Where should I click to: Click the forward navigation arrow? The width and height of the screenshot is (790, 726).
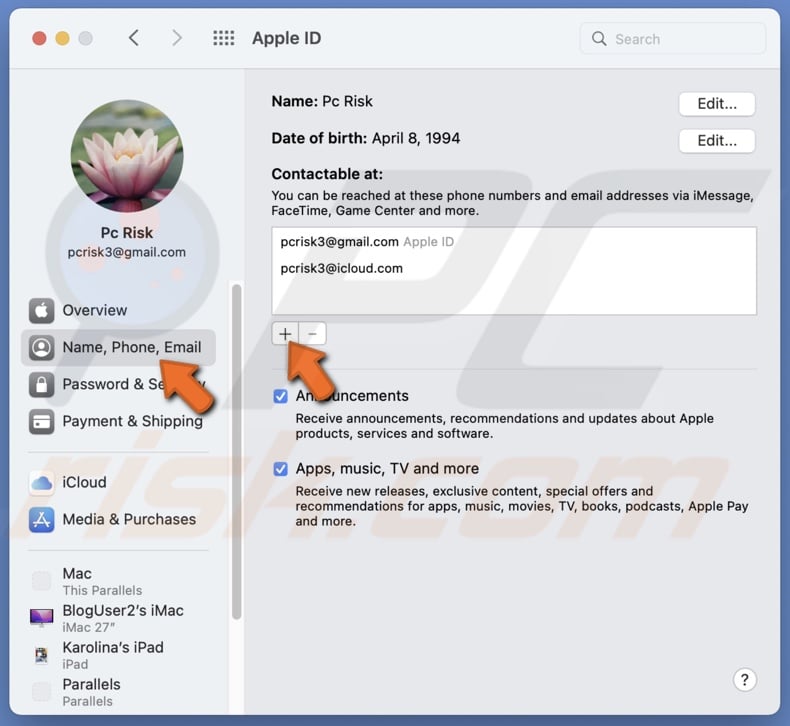[177, 38]
